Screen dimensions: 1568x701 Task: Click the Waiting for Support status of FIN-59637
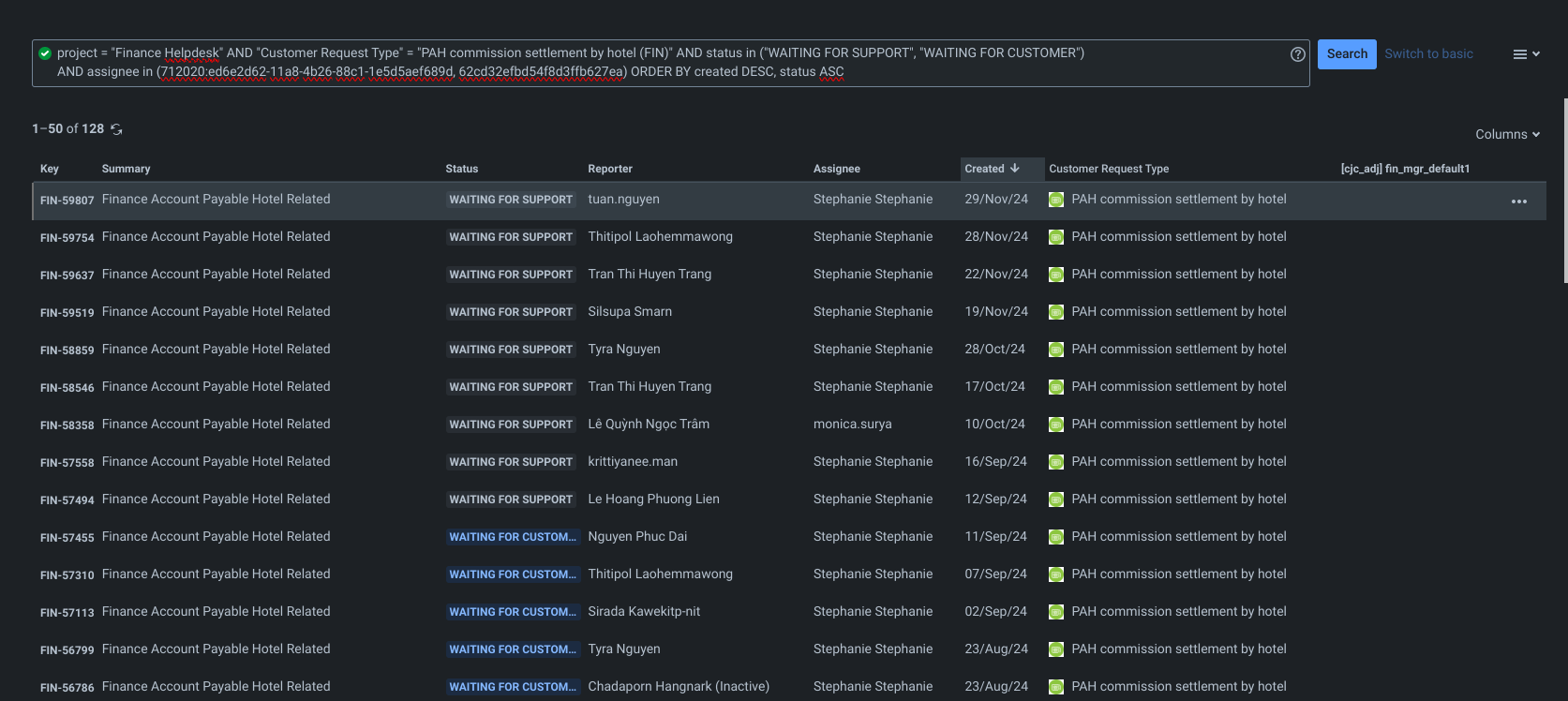[511, 275]
